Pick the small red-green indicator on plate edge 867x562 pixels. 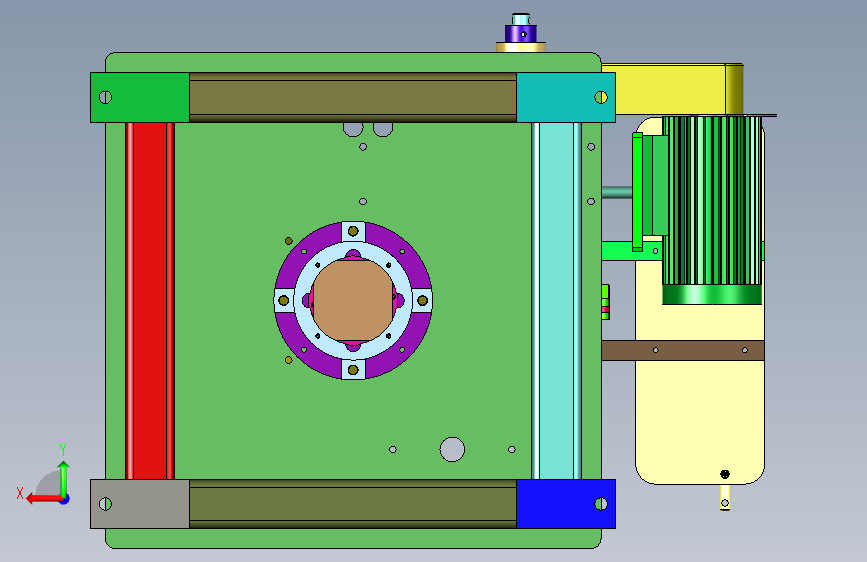605,302
